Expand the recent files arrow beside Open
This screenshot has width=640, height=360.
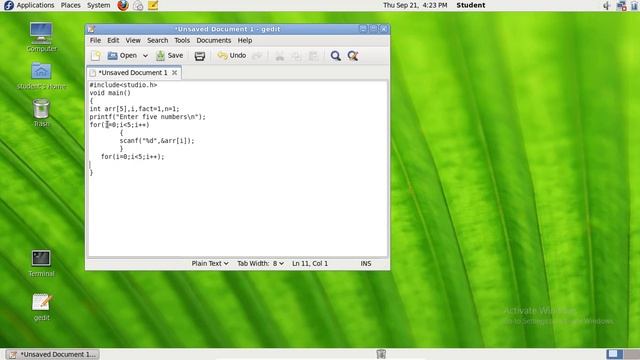145,56
